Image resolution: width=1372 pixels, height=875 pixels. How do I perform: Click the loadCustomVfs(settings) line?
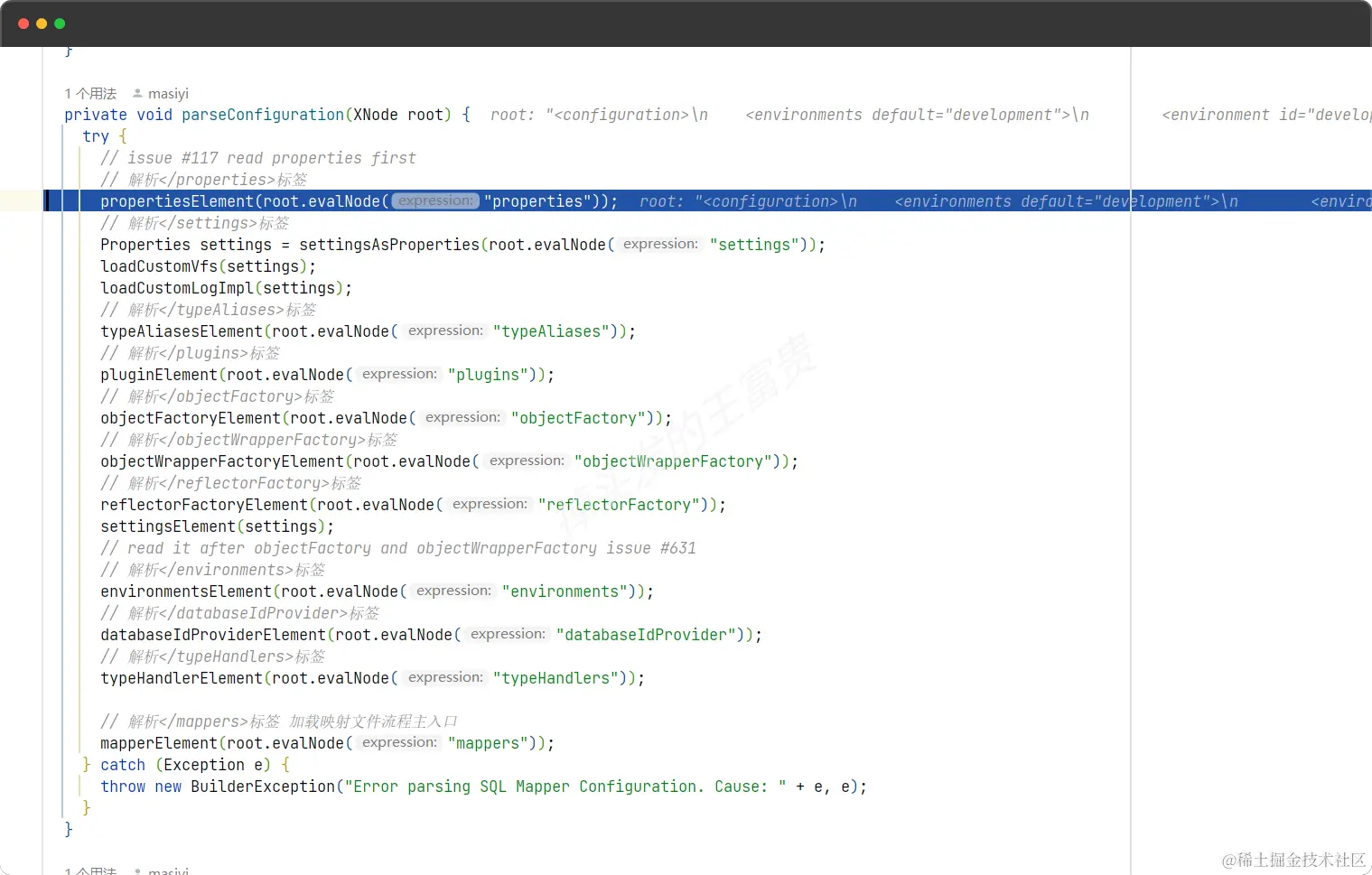[x=209, y=266]
